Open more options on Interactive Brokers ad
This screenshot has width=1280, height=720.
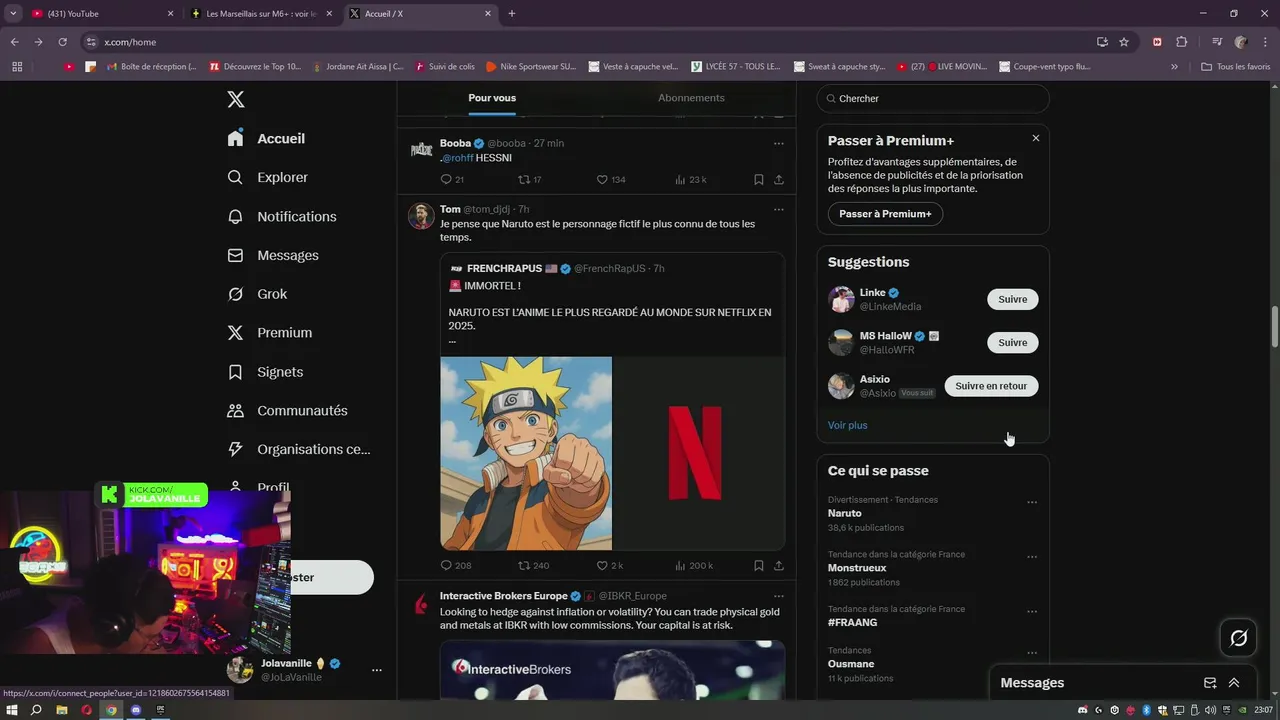tap(778, 596)
